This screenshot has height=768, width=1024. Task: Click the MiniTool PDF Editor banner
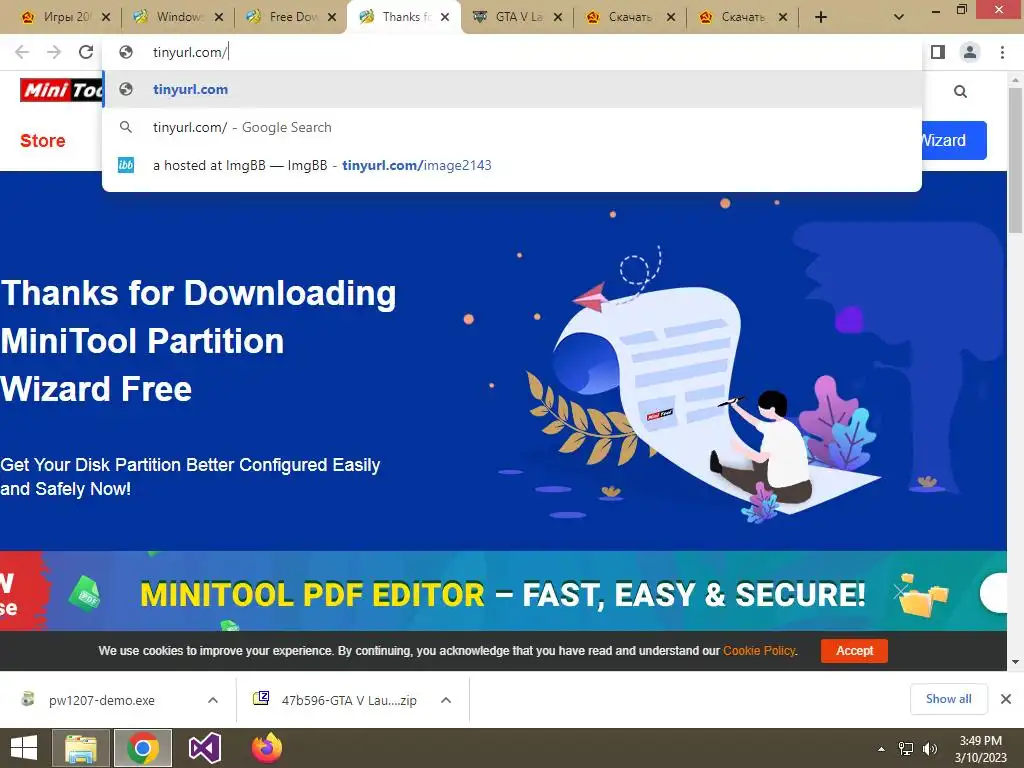pyautogui.click(x=503, y=591)
